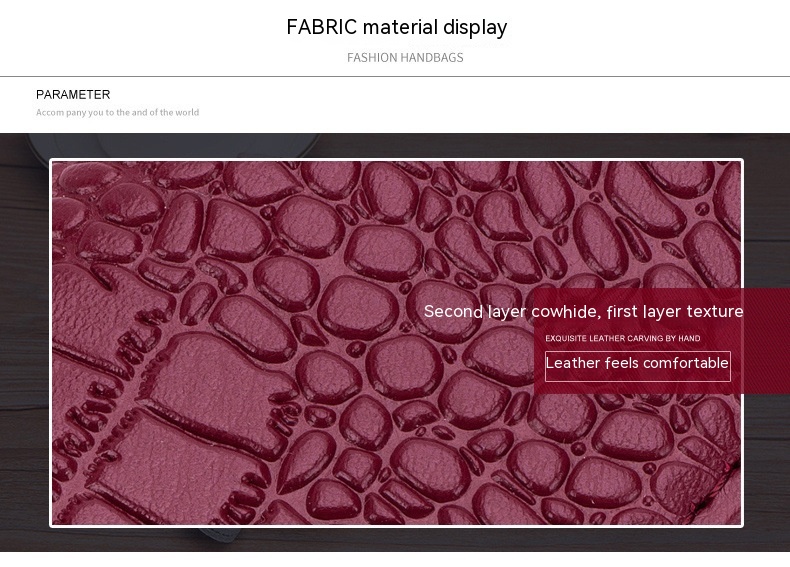Click the "FABRIC material display" heading
This screenshot has width=790, height=567.
pos(396,28)
